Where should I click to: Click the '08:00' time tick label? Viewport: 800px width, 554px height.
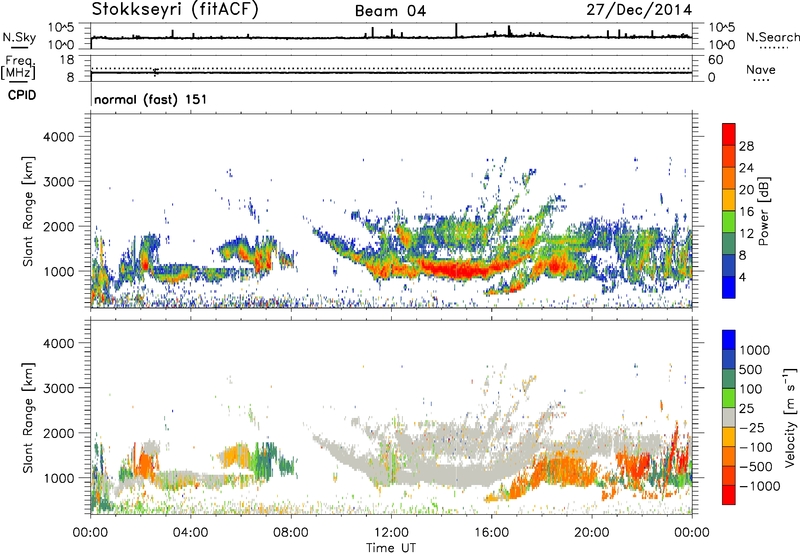tap(291, 533)
